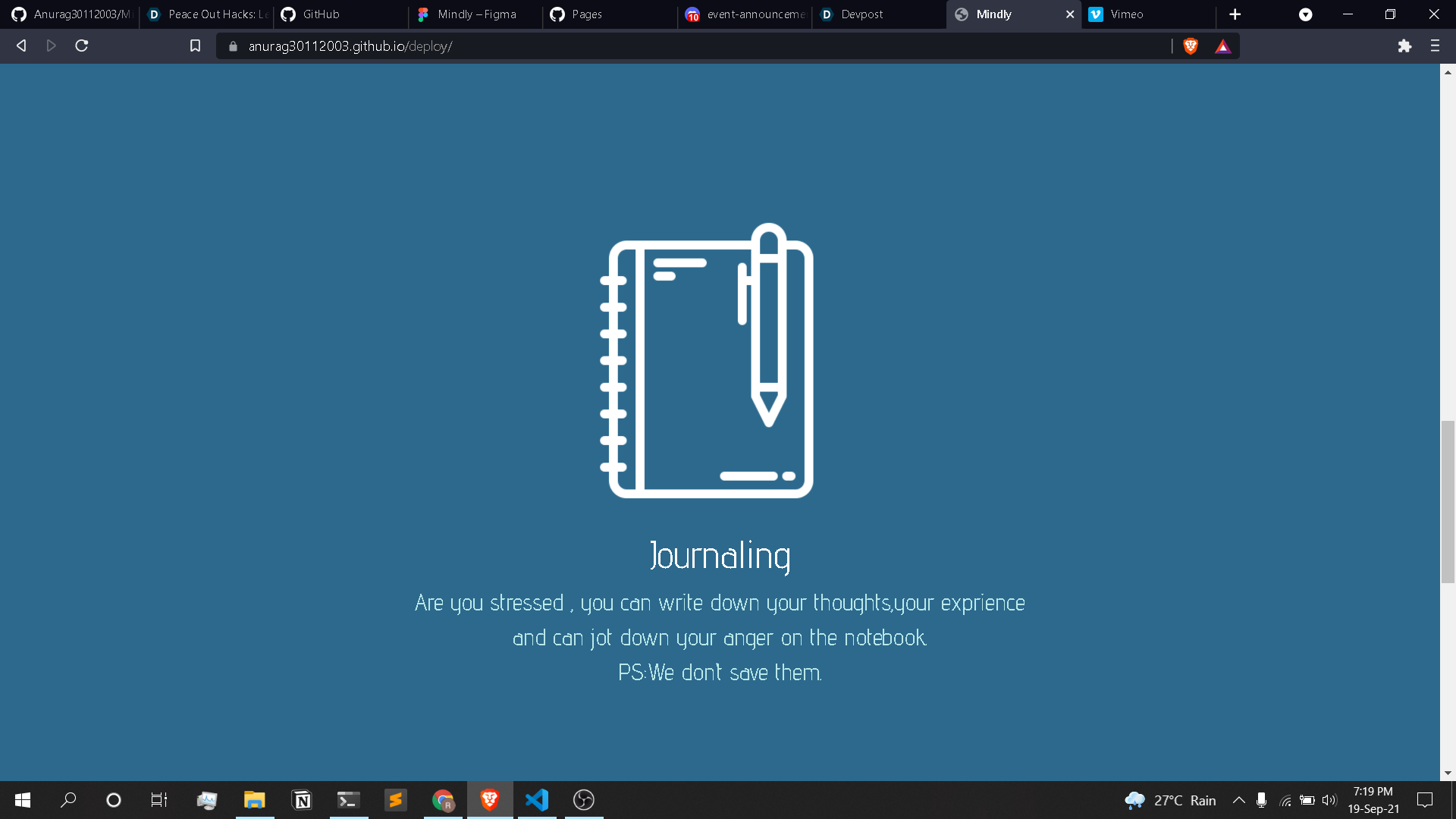Click the journaling notebook illustration
This screenshot has width=1456, height=819.
(x=707, y=361)
